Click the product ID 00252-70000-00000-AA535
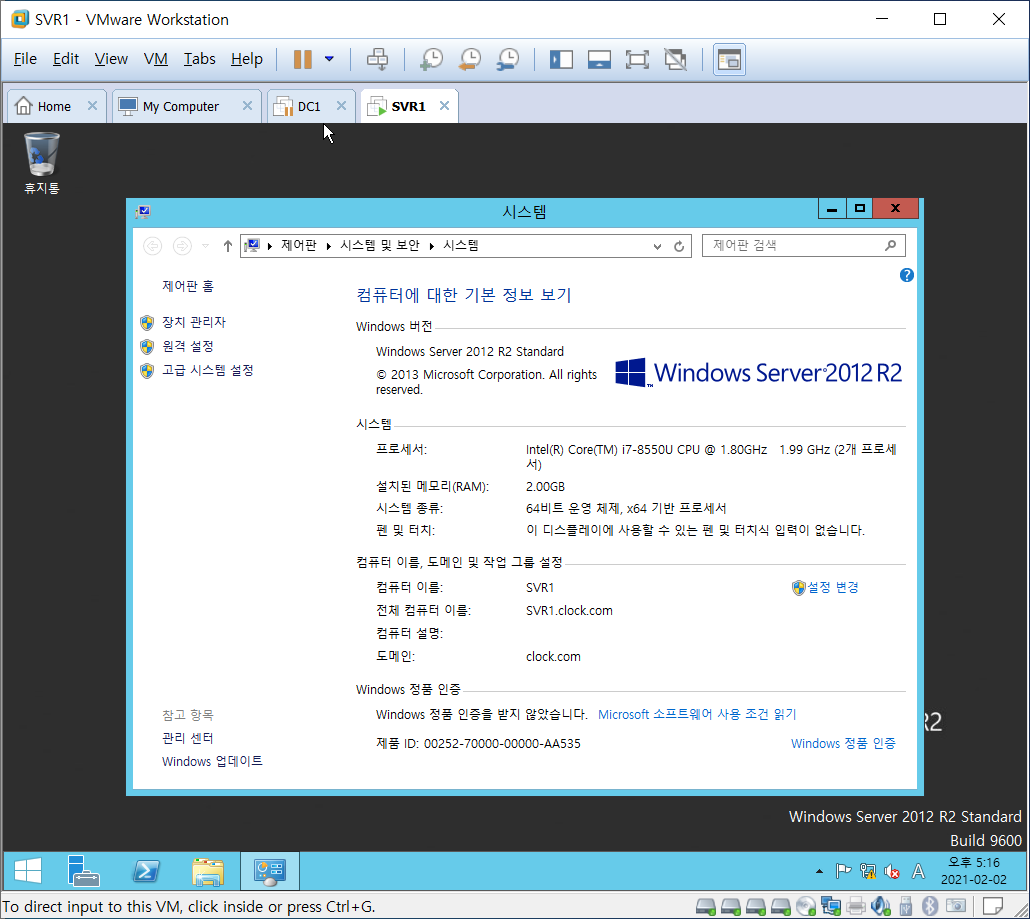The image size is (1030, 919). click(502, 744)
